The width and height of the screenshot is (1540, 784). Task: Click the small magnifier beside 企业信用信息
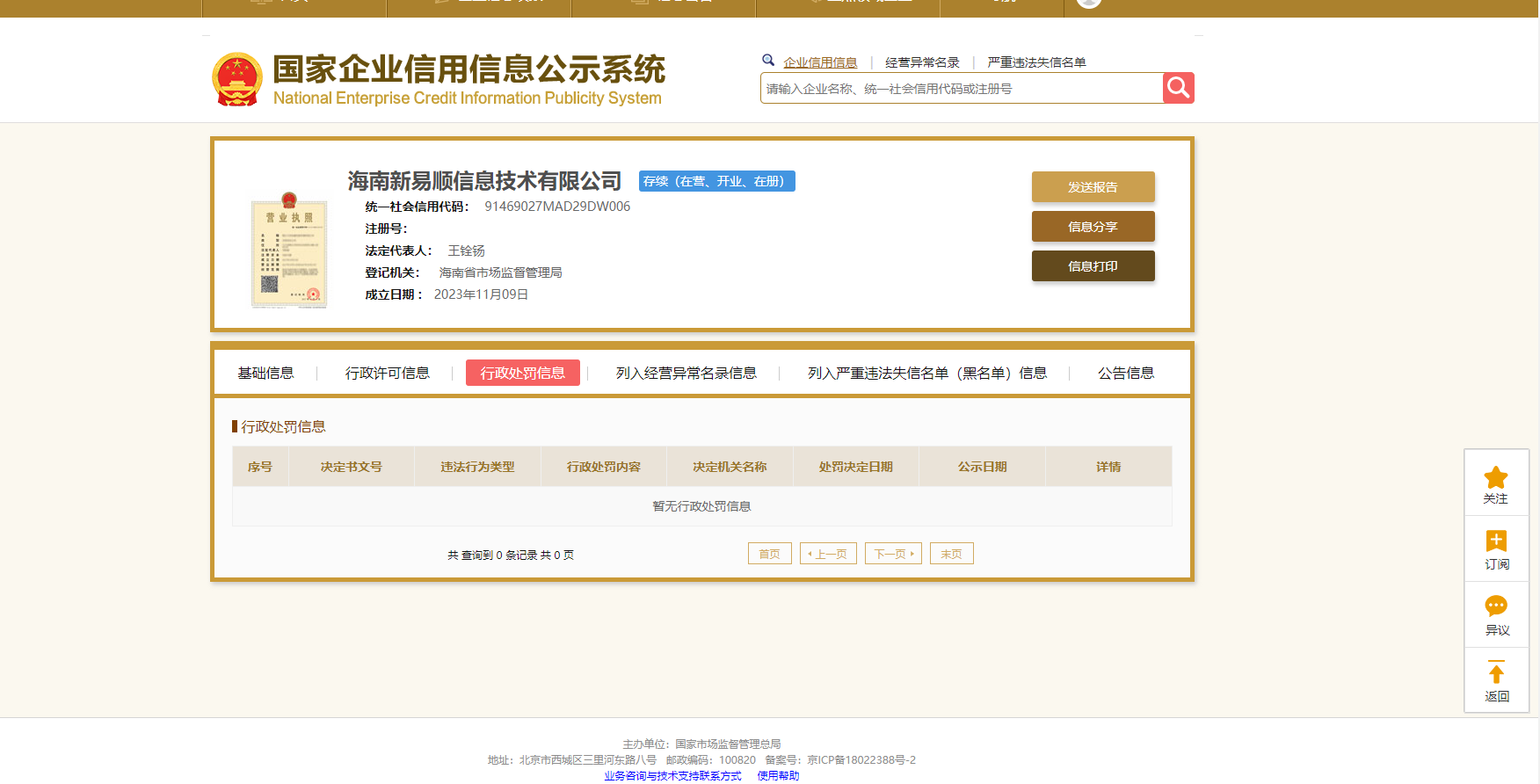(768, 60)
